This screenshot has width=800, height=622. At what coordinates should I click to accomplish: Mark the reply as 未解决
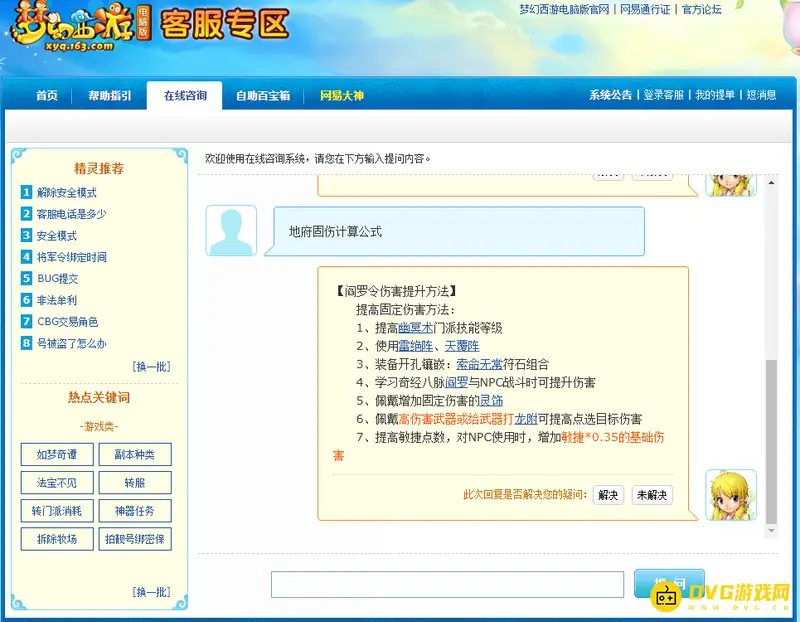[x=652, y=495]
